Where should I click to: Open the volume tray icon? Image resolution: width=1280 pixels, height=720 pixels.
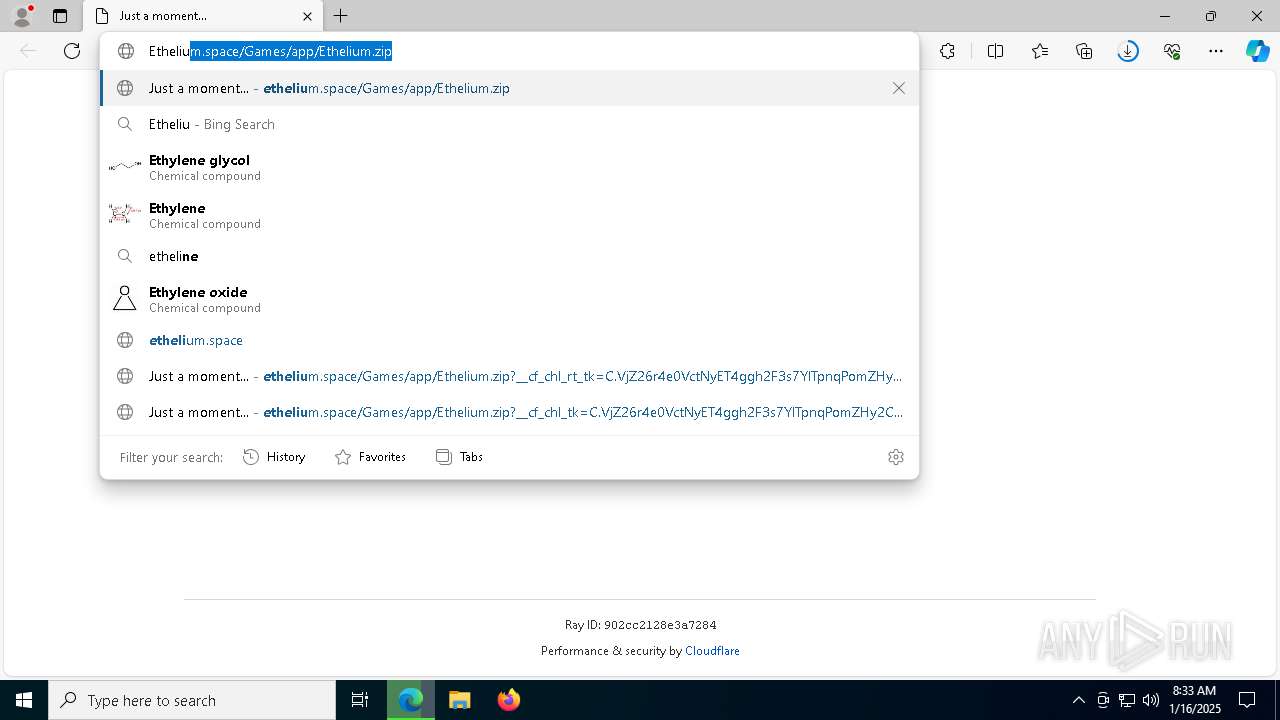tap(1150, 700)
